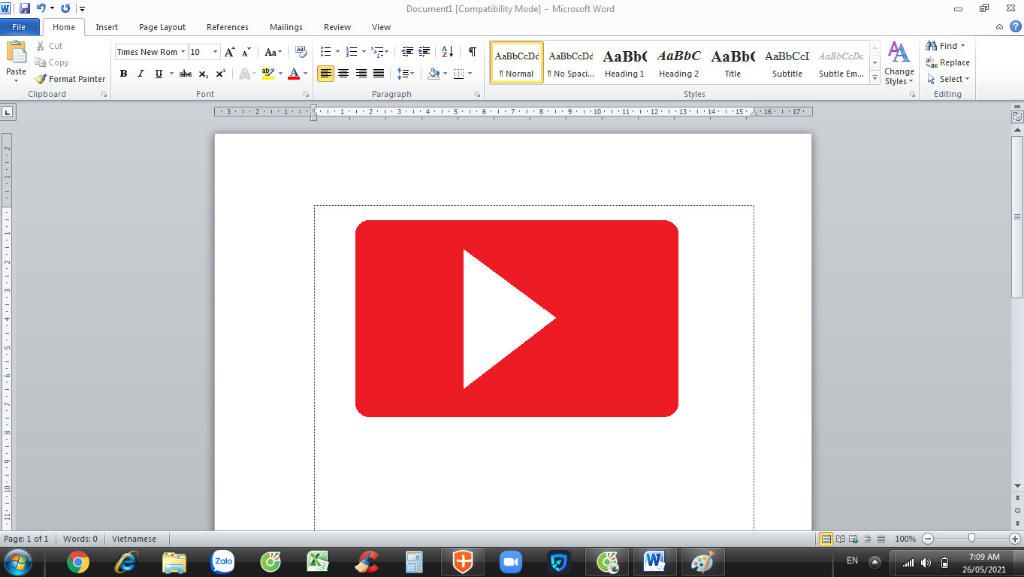Viewport: 1024px width, 577px height.
Task: Click the zoom slider handle
Action: tap(971, 538)
